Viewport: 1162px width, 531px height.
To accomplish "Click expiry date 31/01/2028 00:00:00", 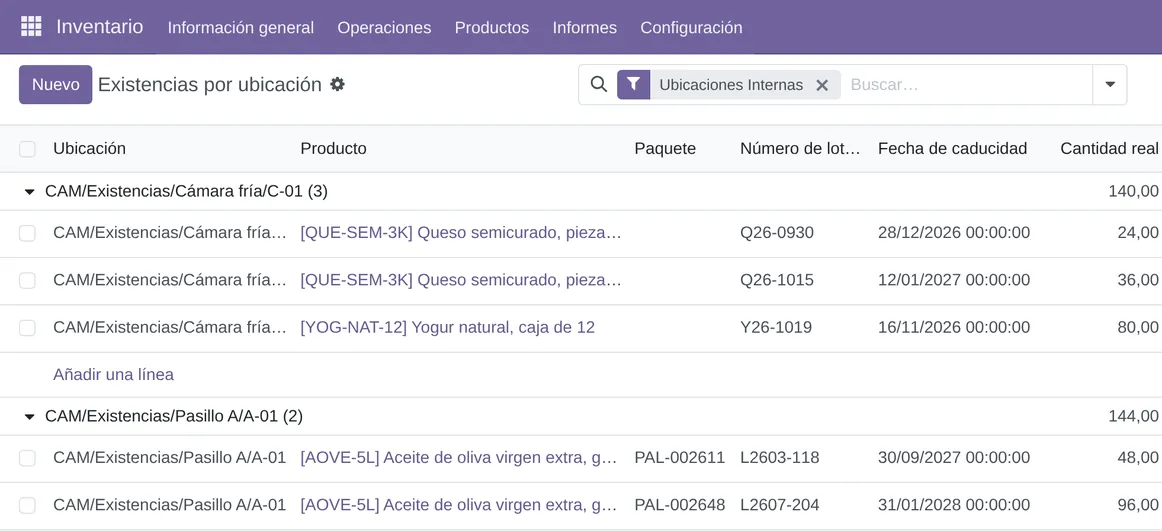I will coord(954,506).
